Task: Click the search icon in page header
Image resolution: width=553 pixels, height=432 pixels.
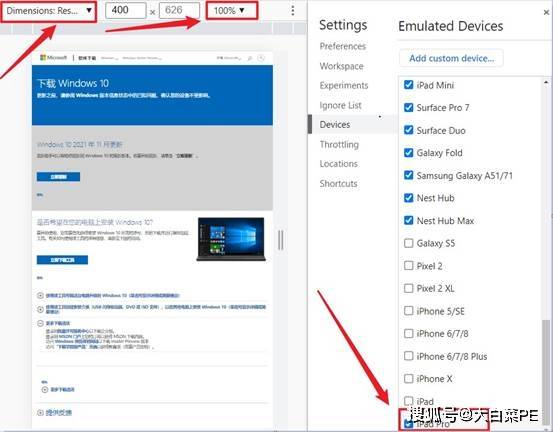Action: 250,58
